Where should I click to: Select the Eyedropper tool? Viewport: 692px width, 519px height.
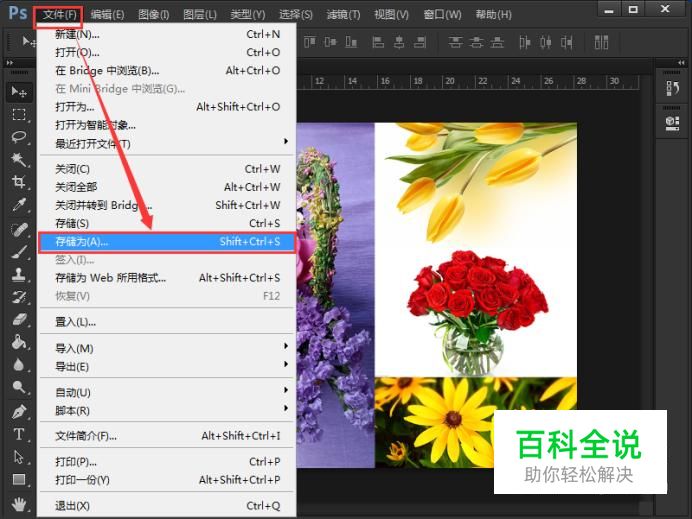point(19,205)
